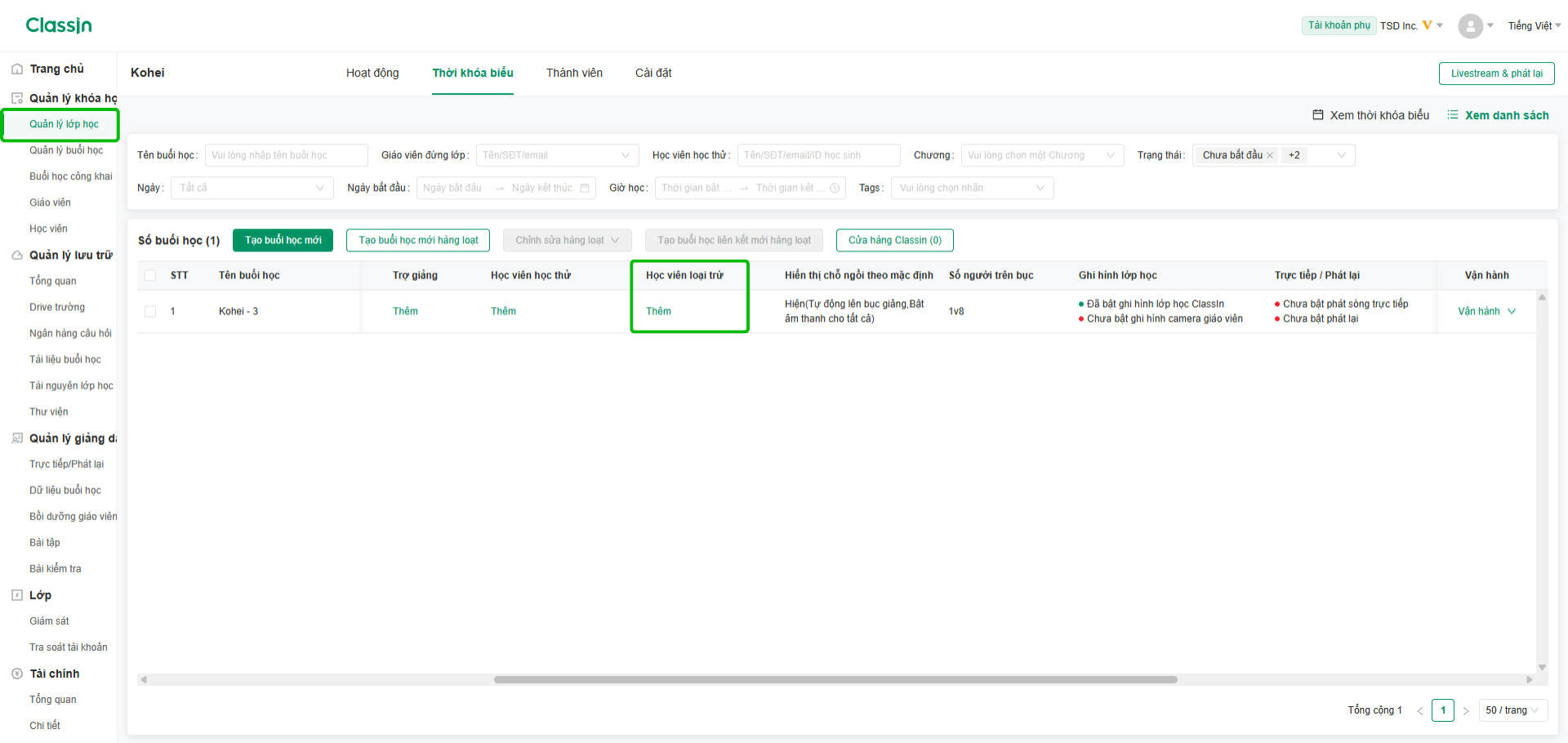Click the ClassIn logo
Image resolution: width=1568 pixels, height=743 pixels.
[x=59, y=25]
